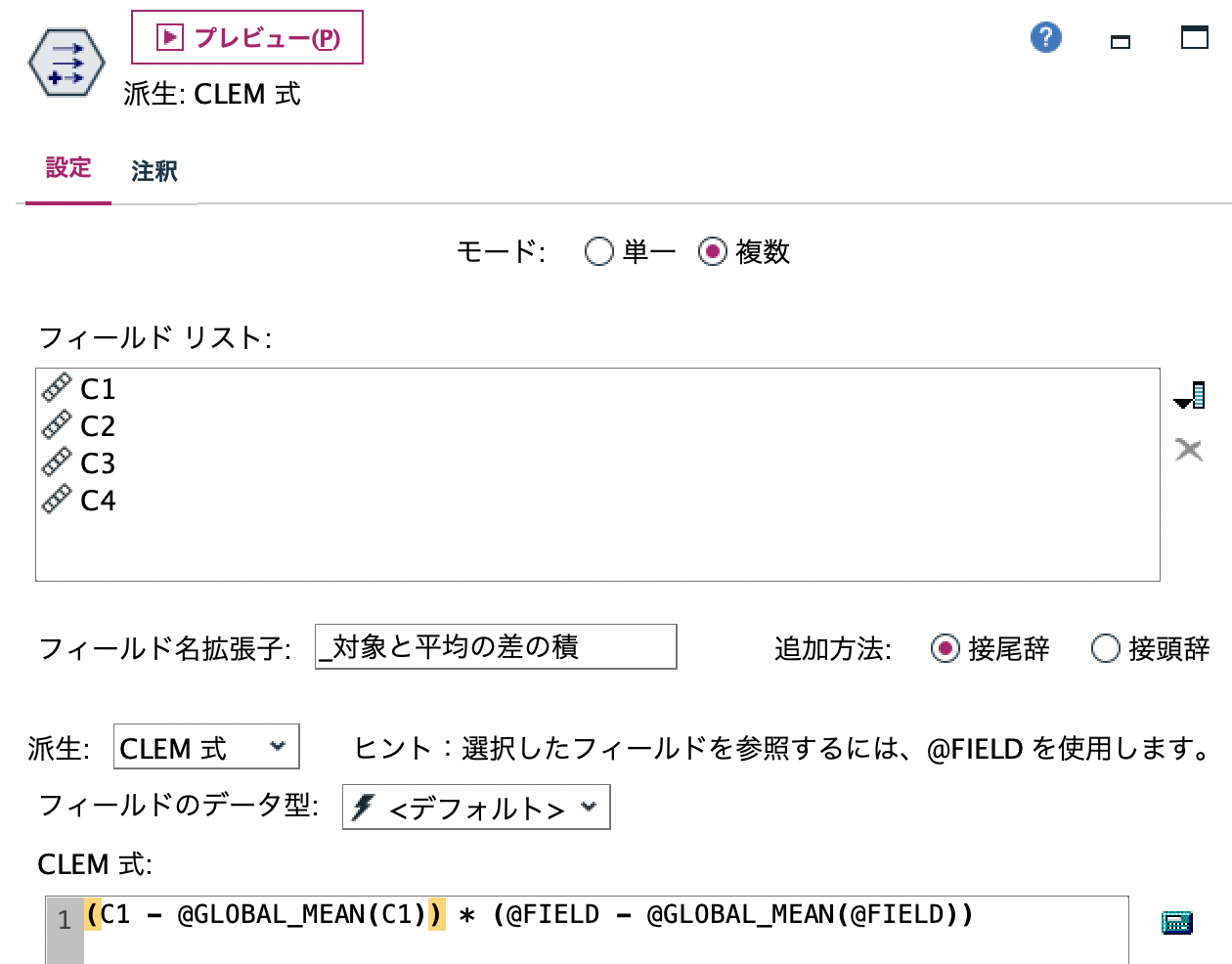Open the field picker beside the field list

(x=1190, y=395)
